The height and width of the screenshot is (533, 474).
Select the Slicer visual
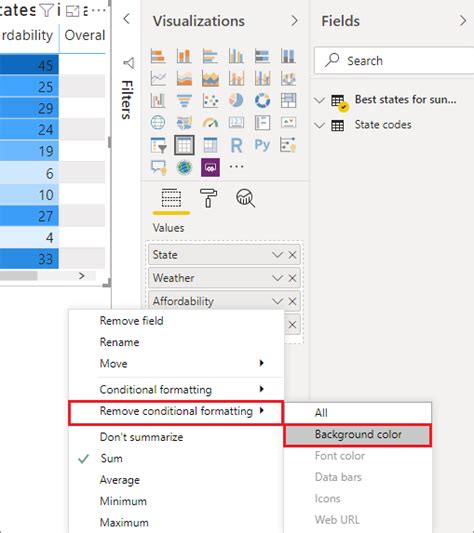click(158, 145)
